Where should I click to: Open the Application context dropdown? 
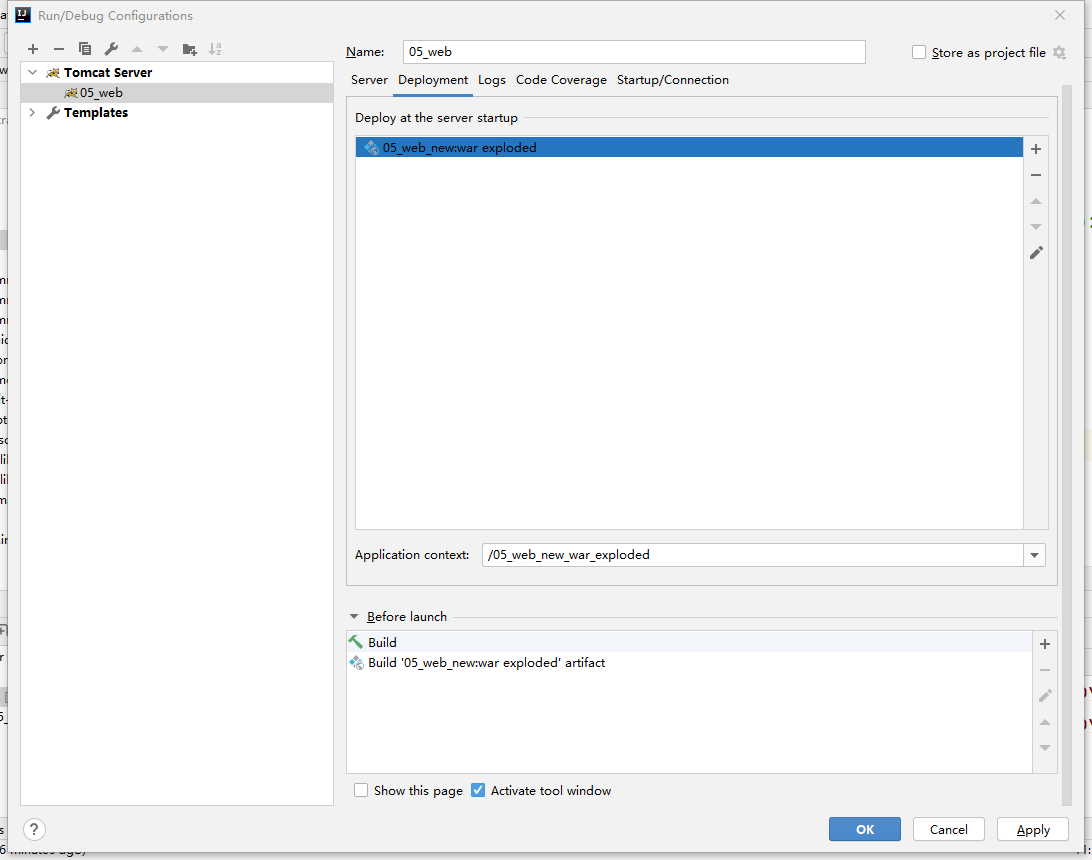[1035, 555]
